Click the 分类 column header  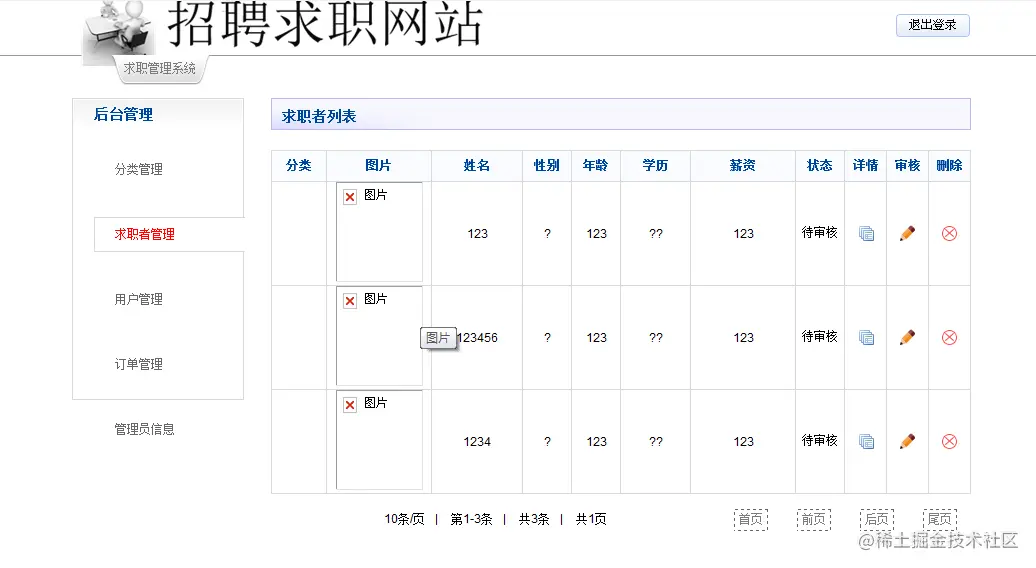[299, 166]
